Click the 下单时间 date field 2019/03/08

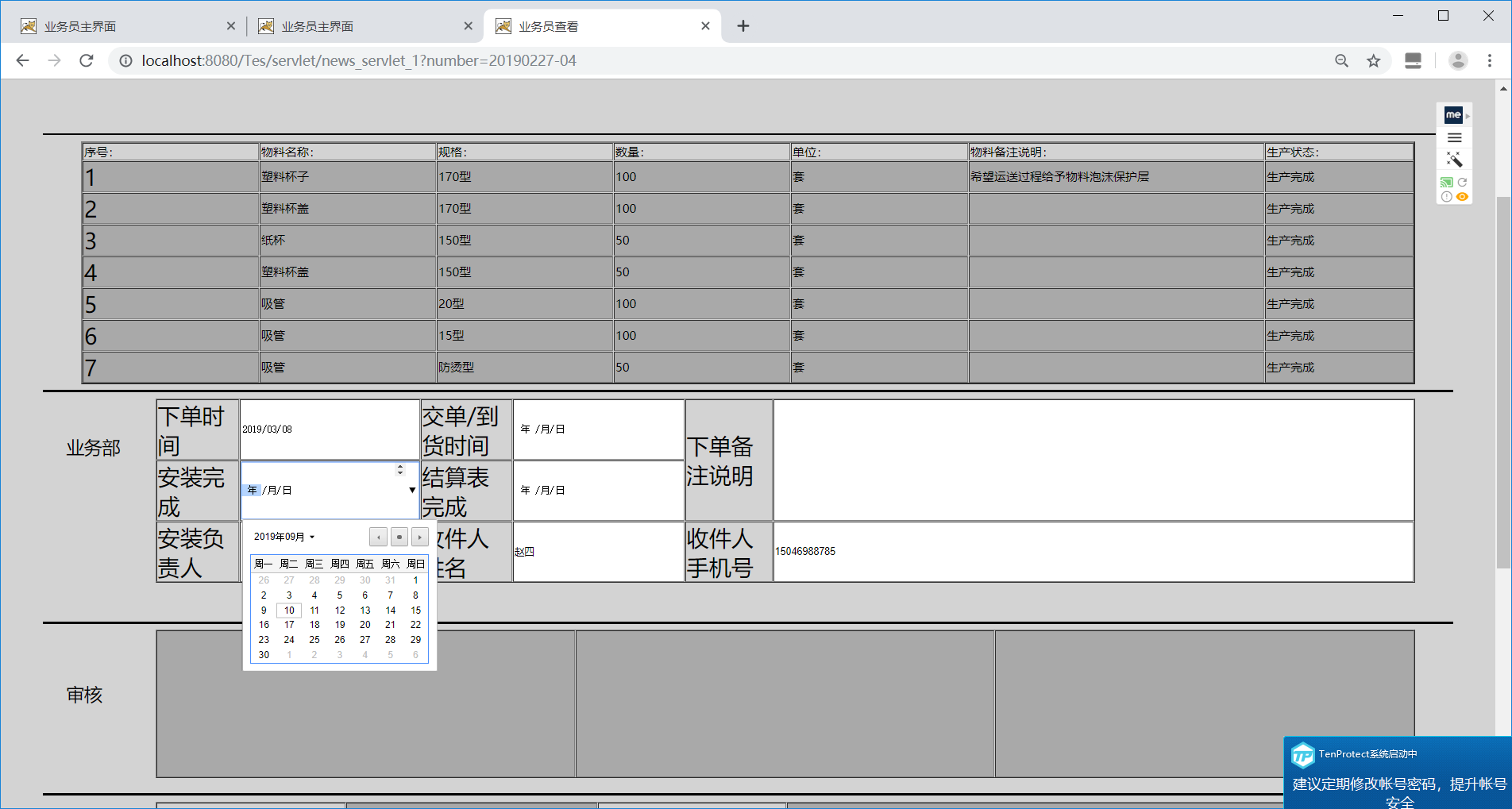point(330,430)
